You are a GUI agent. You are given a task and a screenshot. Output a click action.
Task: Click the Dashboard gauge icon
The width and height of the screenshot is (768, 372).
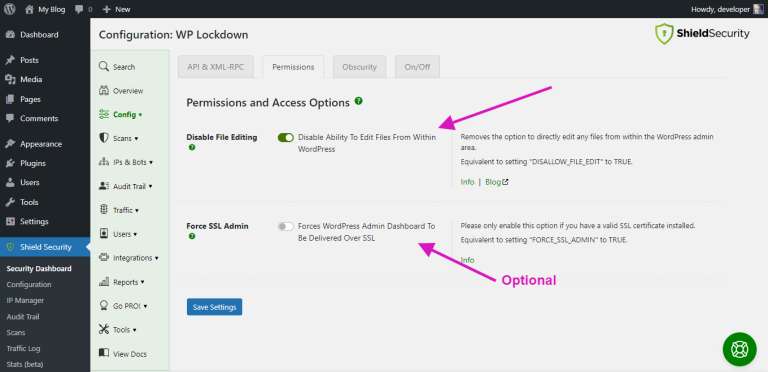pyautogui.click(x=10, y=35)
